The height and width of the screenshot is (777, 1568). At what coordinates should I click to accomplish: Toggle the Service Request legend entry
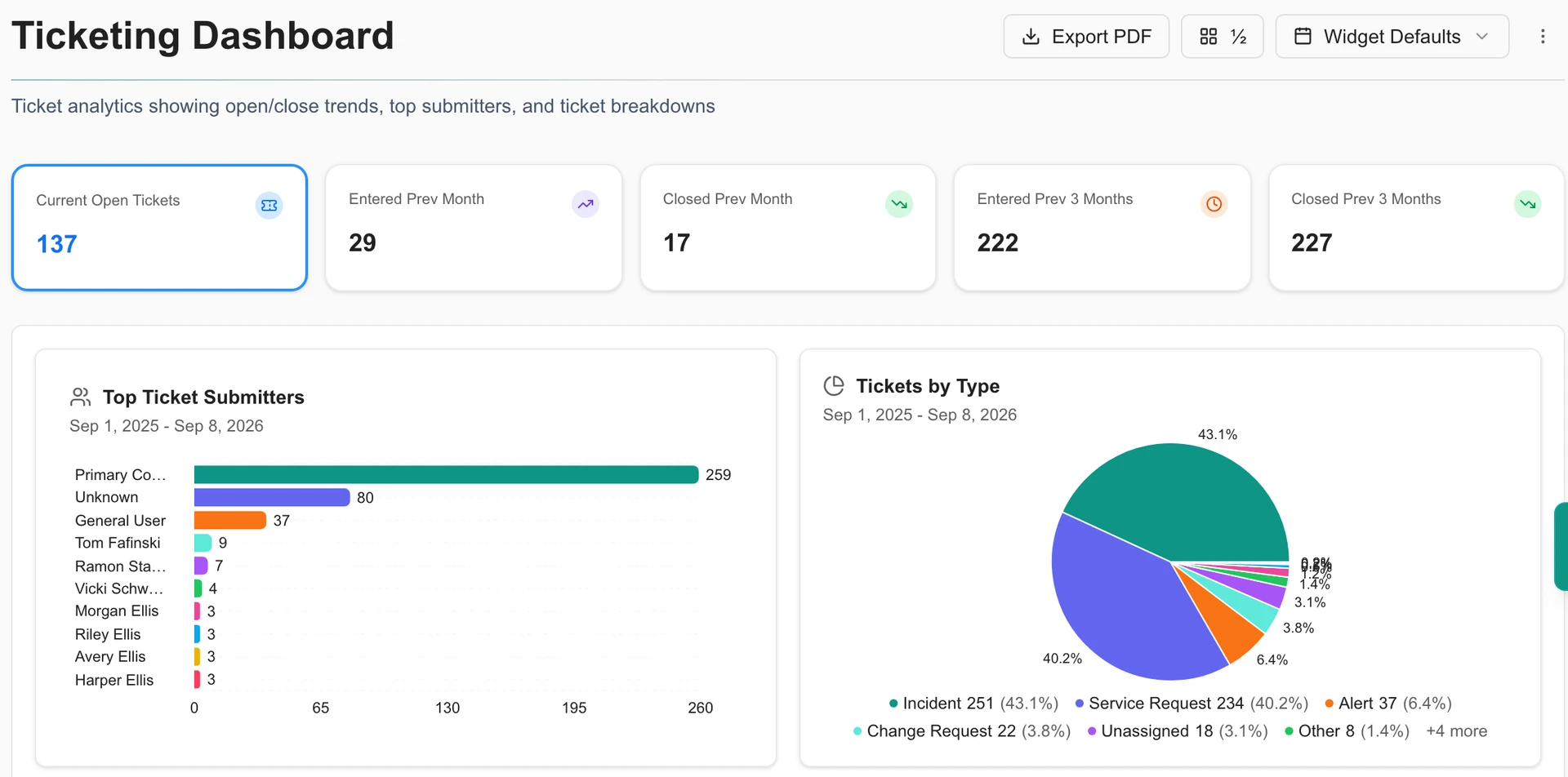click(x=1192, y=704)
